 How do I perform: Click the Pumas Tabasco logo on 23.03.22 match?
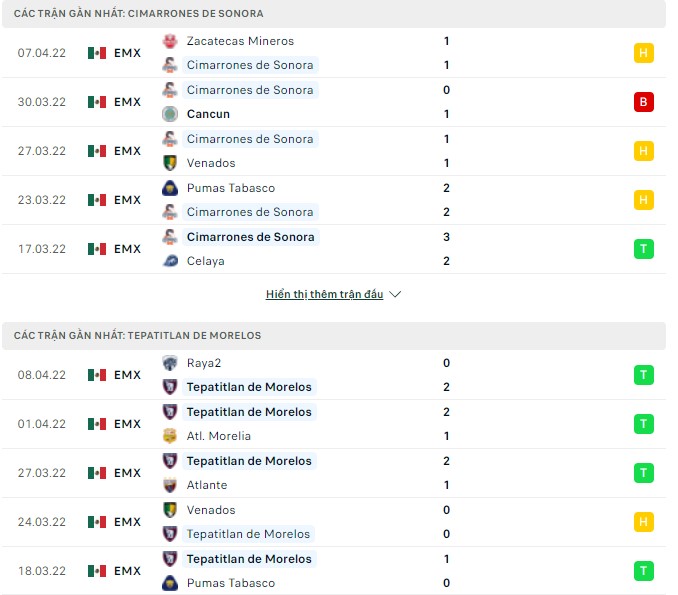170,188
